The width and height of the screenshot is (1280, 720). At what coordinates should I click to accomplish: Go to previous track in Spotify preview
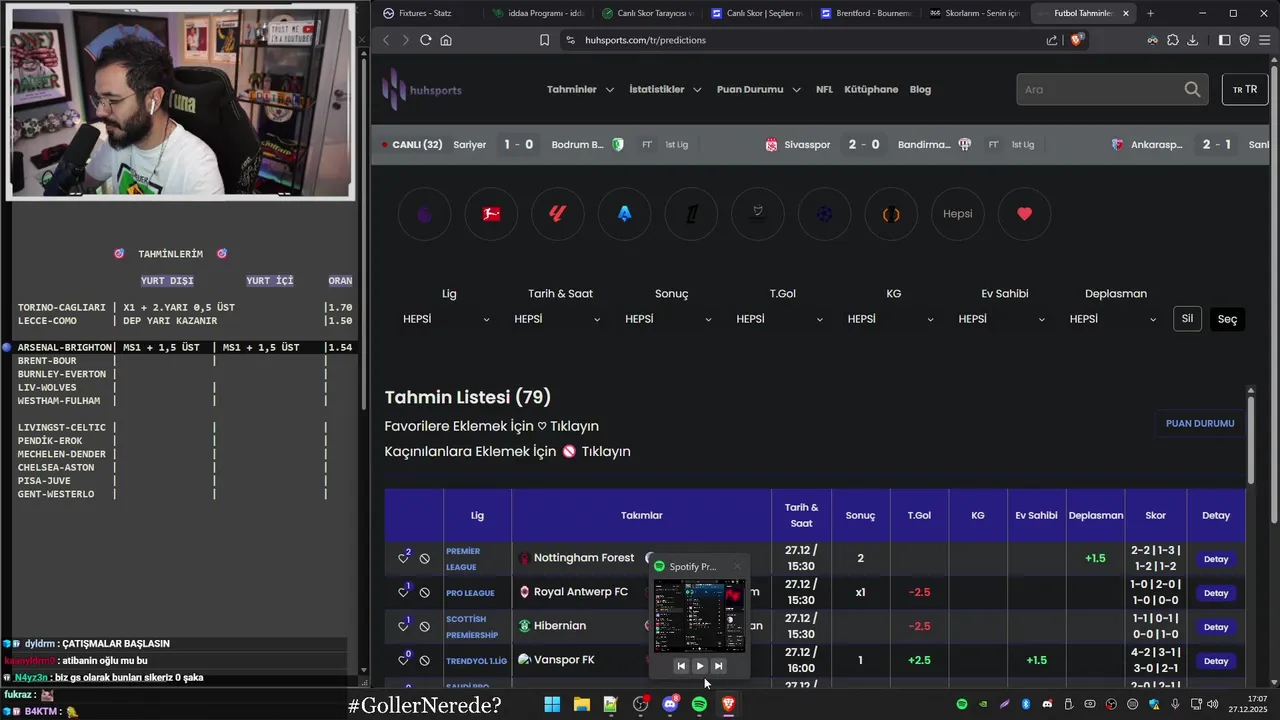681,666
